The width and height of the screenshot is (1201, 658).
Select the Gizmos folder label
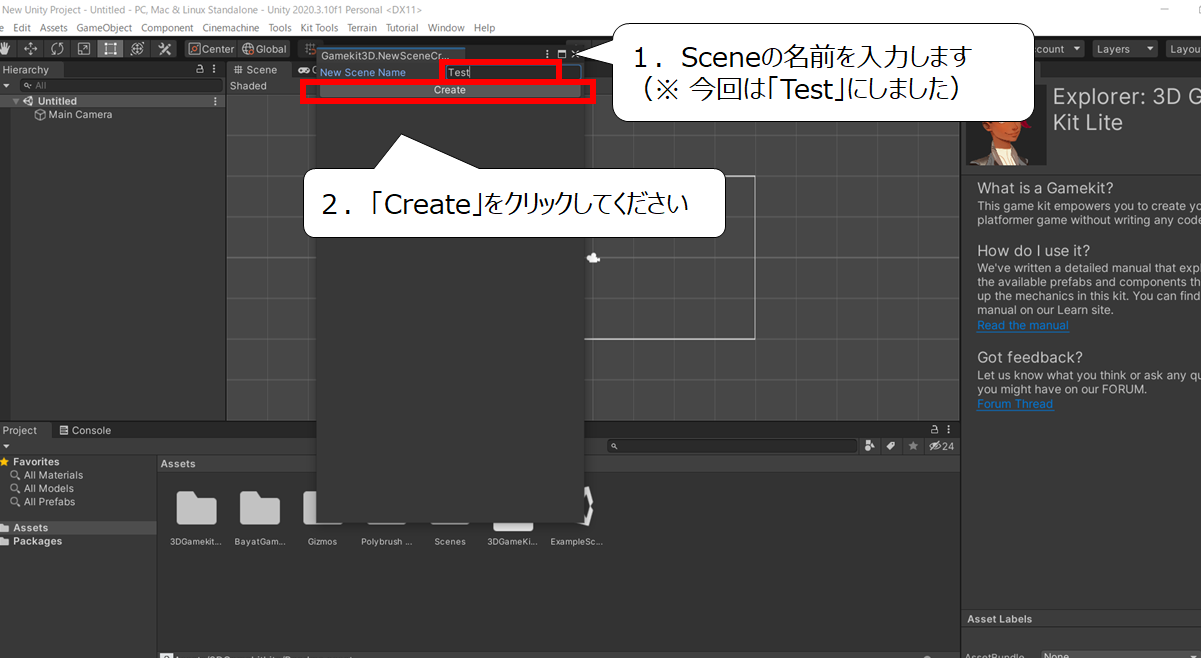point(323,541)
